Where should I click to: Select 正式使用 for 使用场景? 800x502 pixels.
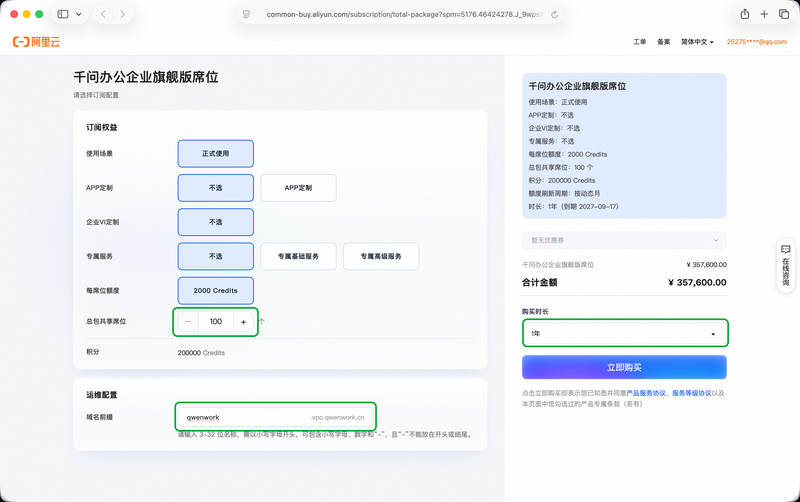pos(216,154)
